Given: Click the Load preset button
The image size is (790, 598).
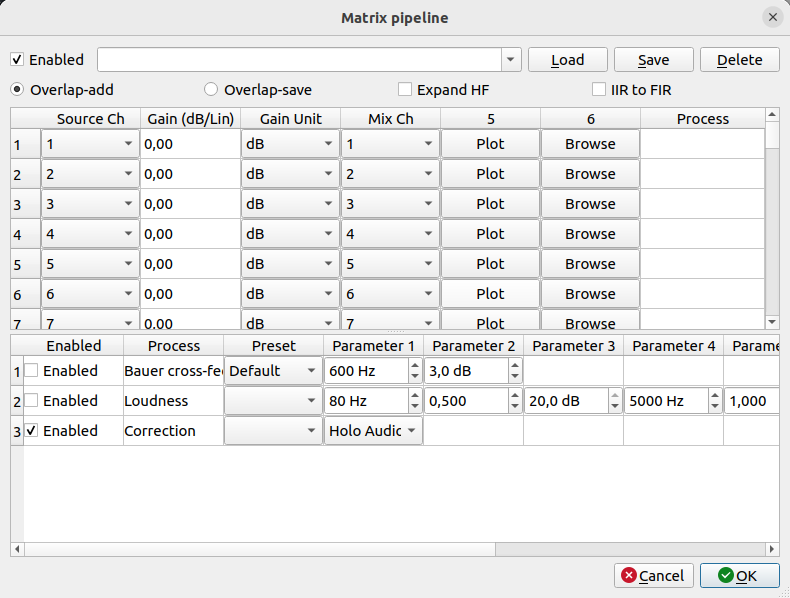Looking at the screenshot, I should [x=567, y=60].
